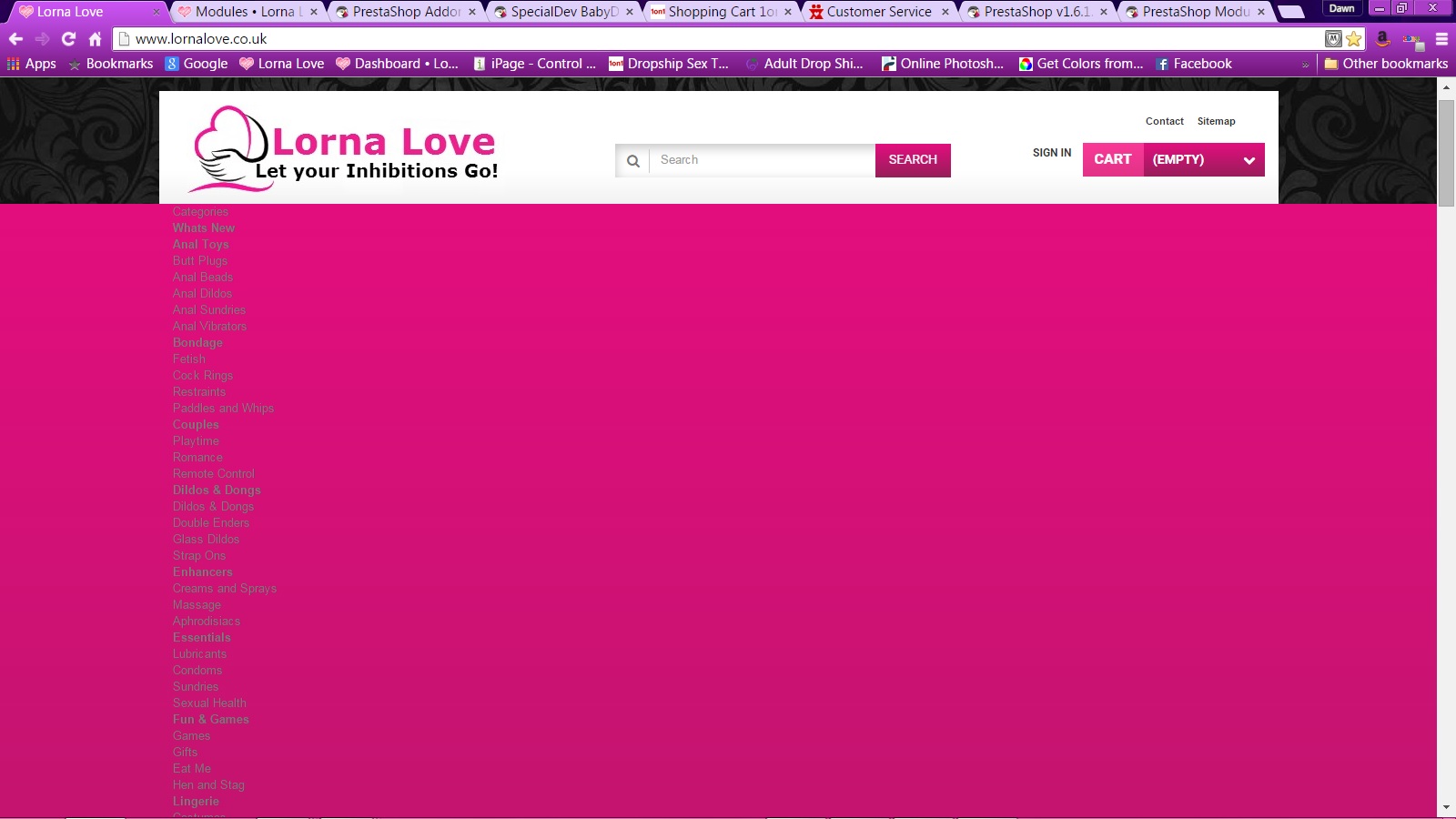The image size is (1456, 819).
Task: Open the Lingerie category
Action: click(x=196, y=802)
